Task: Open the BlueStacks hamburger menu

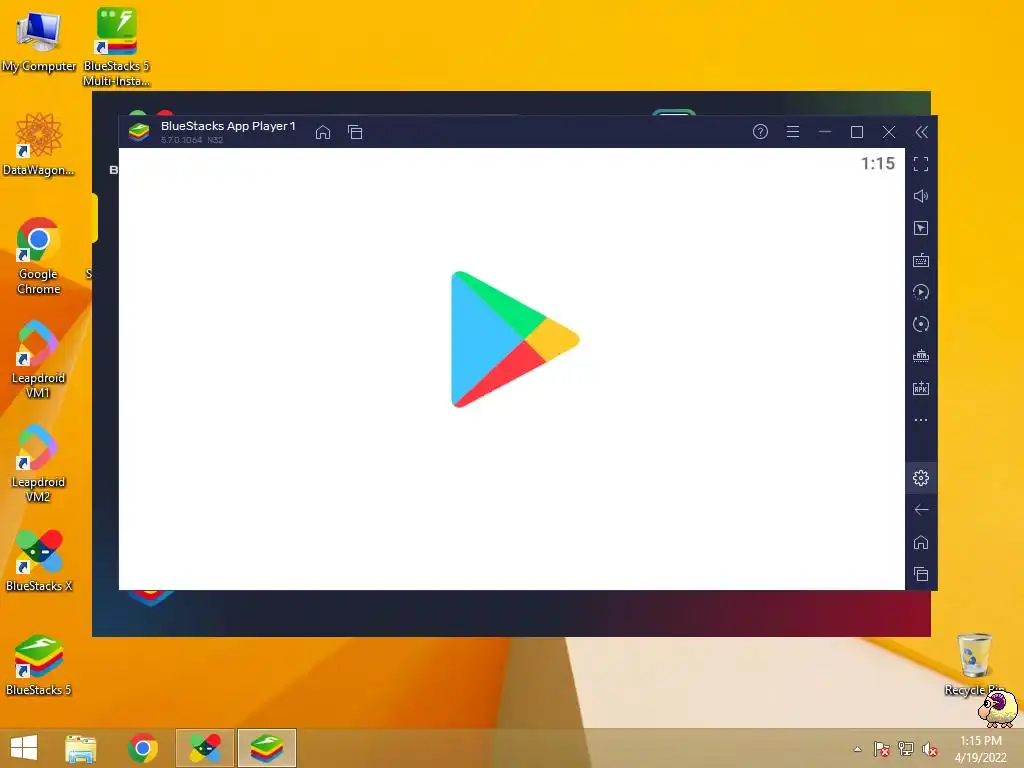Action: pos(793,132)
